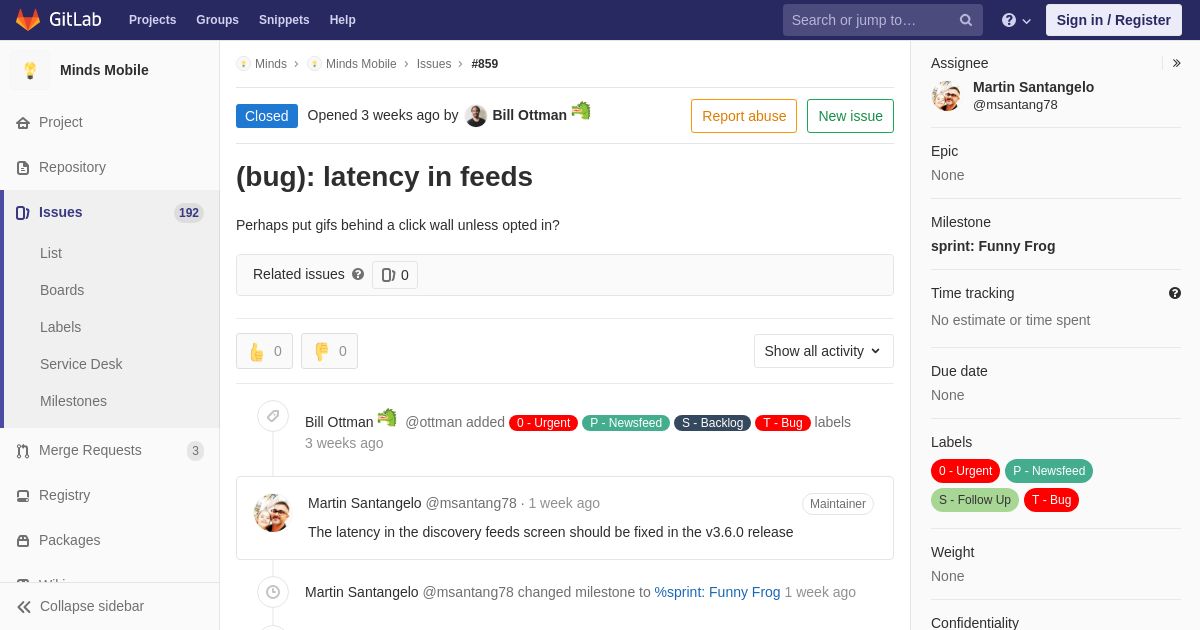1200x630 pixels.
Task: Add a thumbs down reaction
Action: pyautogui.click(x=329, y=351)
